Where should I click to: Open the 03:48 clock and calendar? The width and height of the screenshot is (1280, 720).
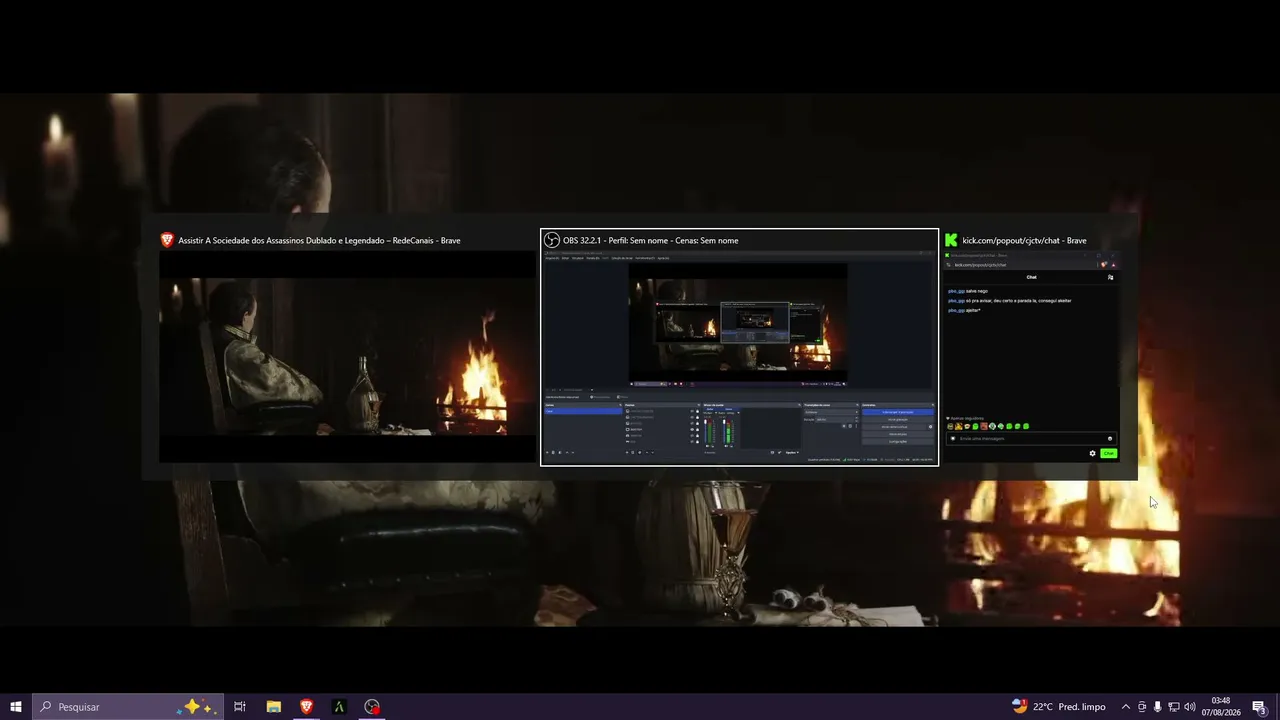(1221, 707)
